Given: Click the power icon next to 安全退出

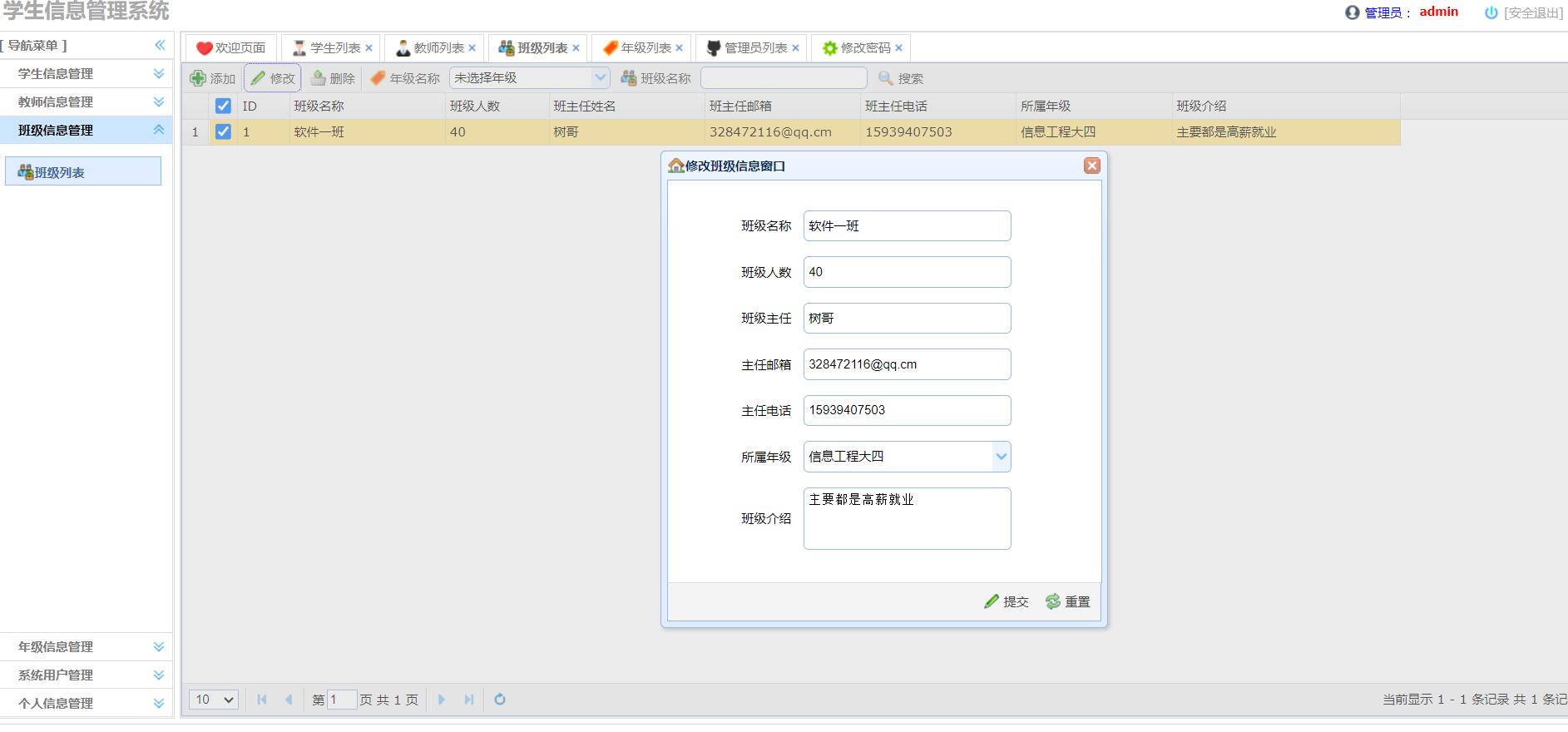Looking at the screenshot, I should point(1491,12).
